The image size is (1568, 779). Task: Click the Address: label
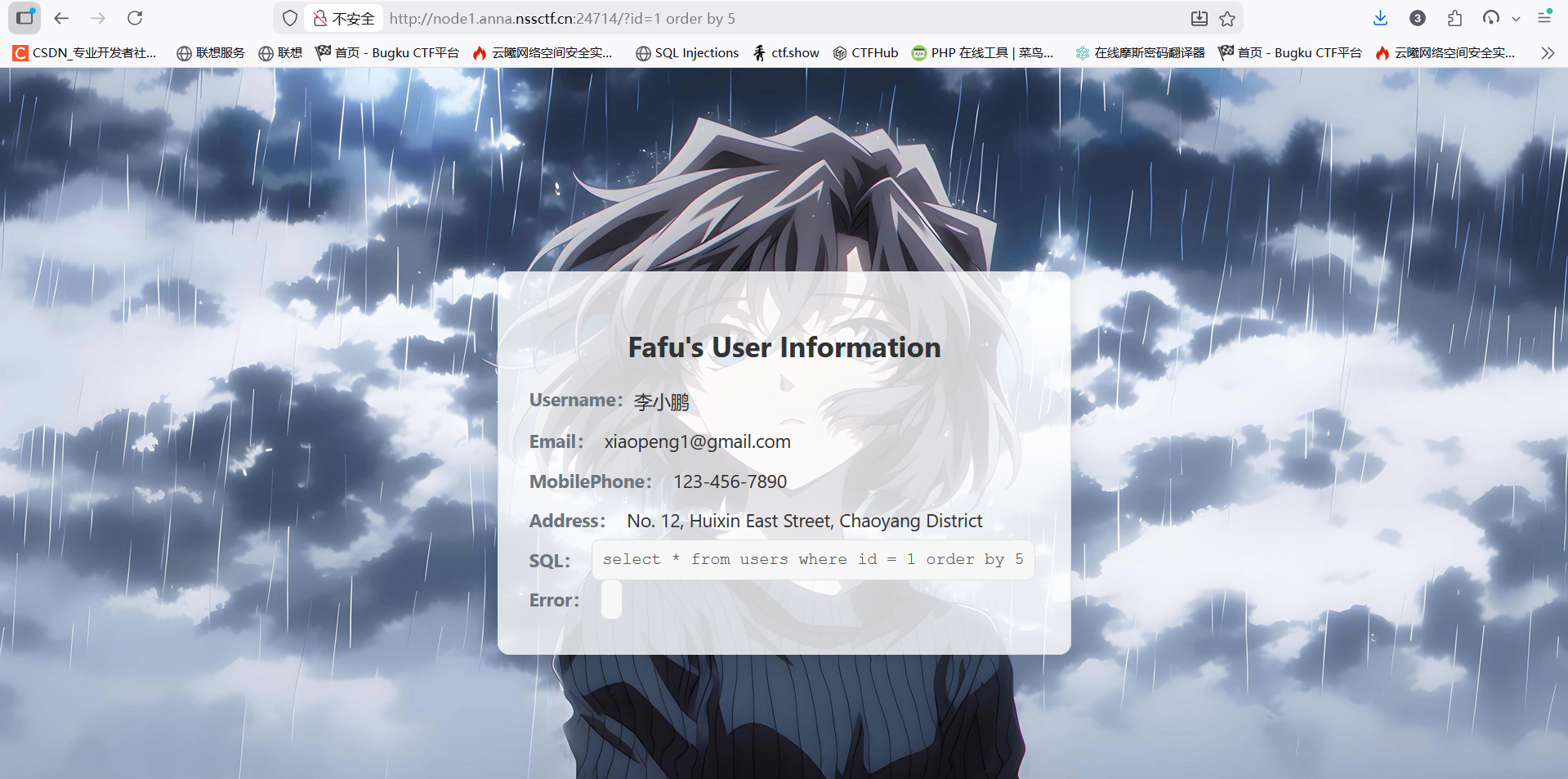tap(568, 521)
